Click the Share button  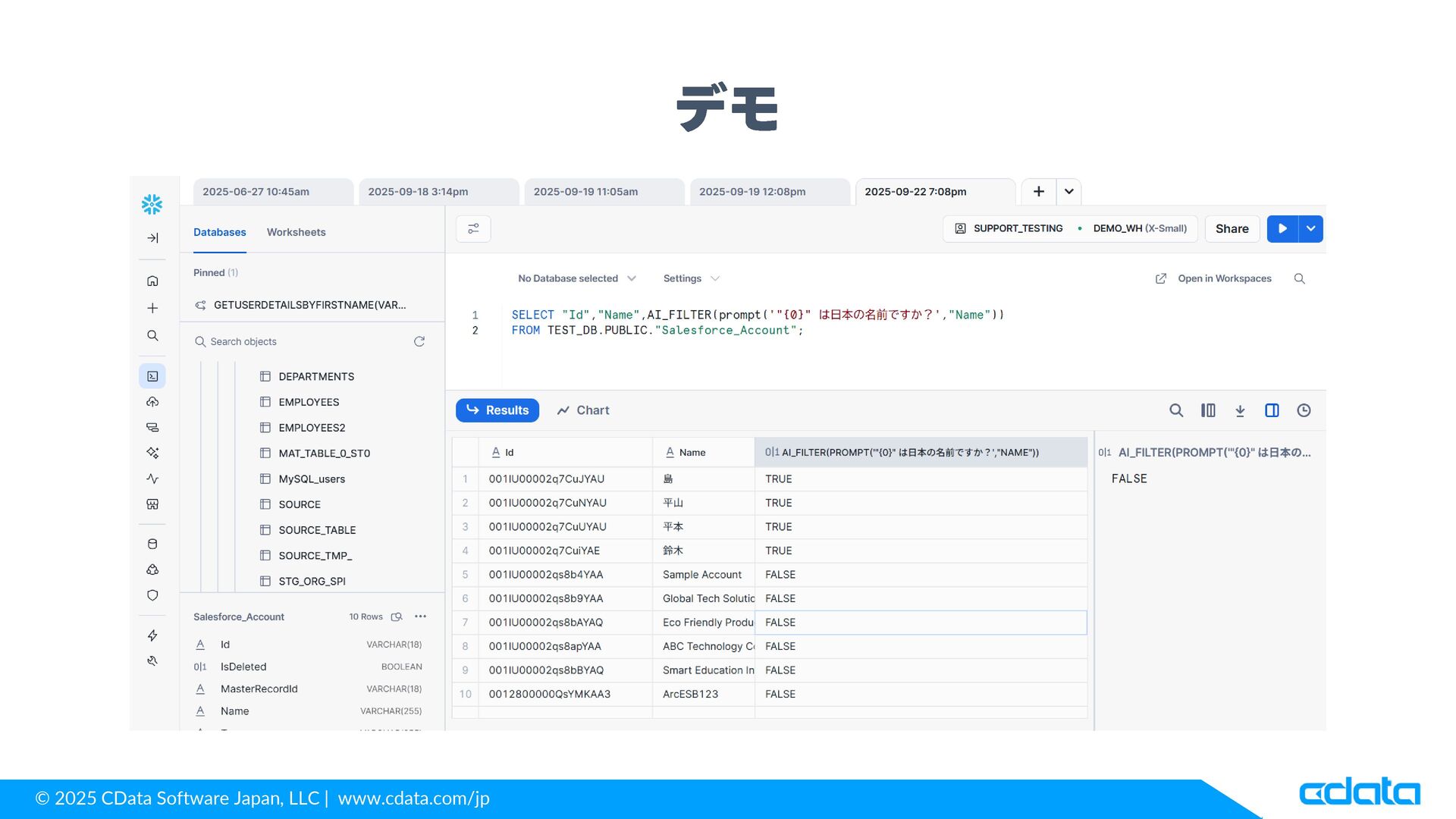[x=1232, y=229]
